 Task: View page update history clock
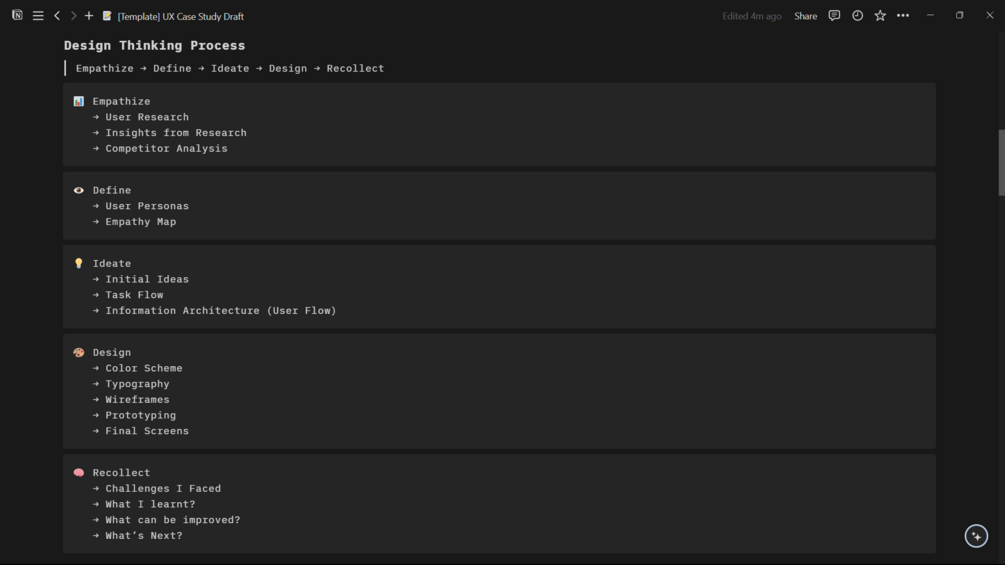pyautogui.click(x=857, y=16)
